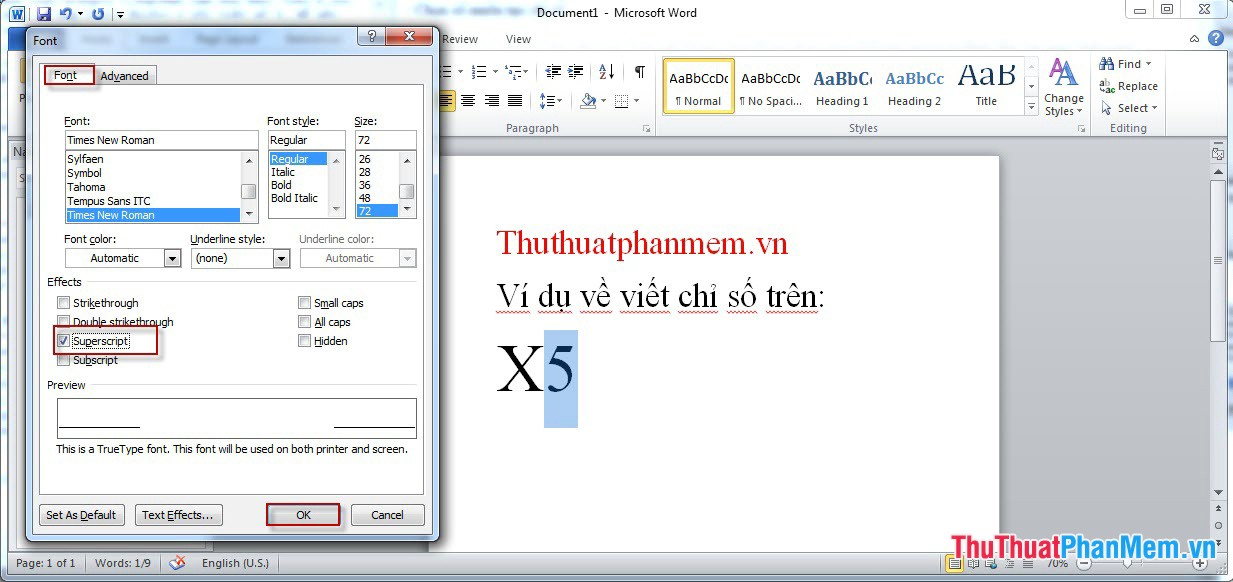Expand the Borders dropdown arrow
This screenshot has width=1233, height=582.
(636, 100)
